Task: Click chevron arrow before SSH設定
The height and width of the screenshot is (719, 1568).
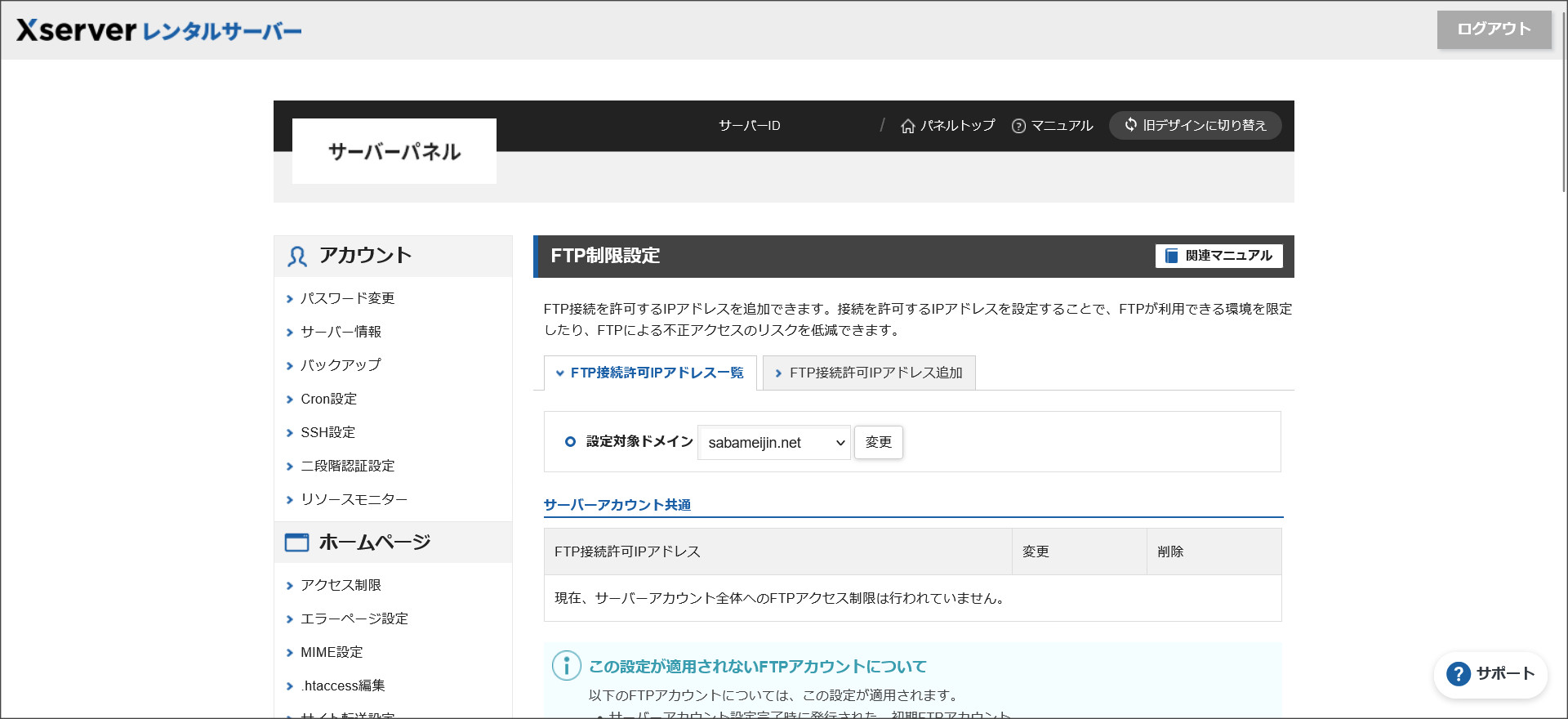Action: (x=289, y=434)
